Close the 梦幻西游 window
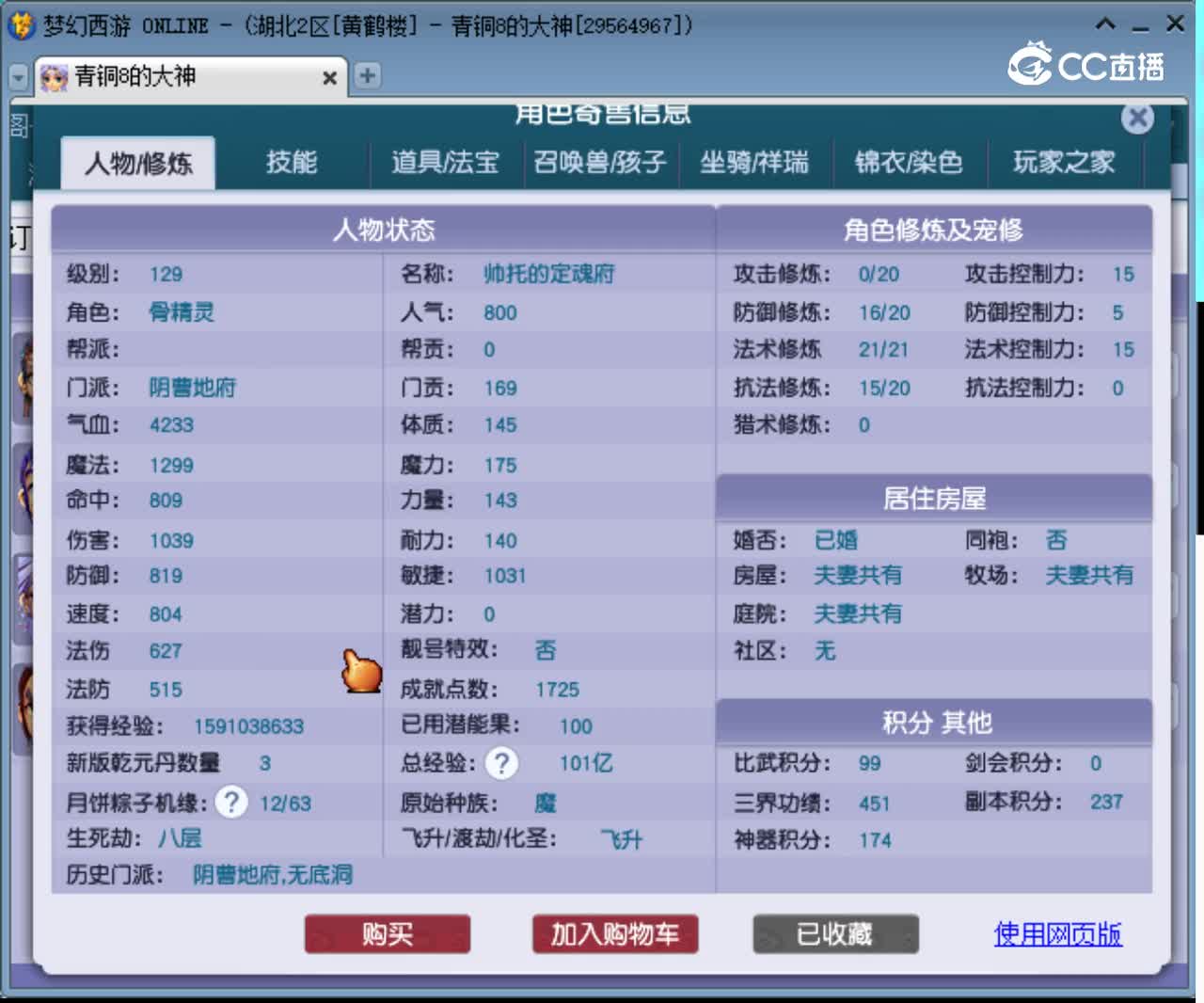Image resolution: width=1204 pixels, height=1003 pixels. point(1176,24)
